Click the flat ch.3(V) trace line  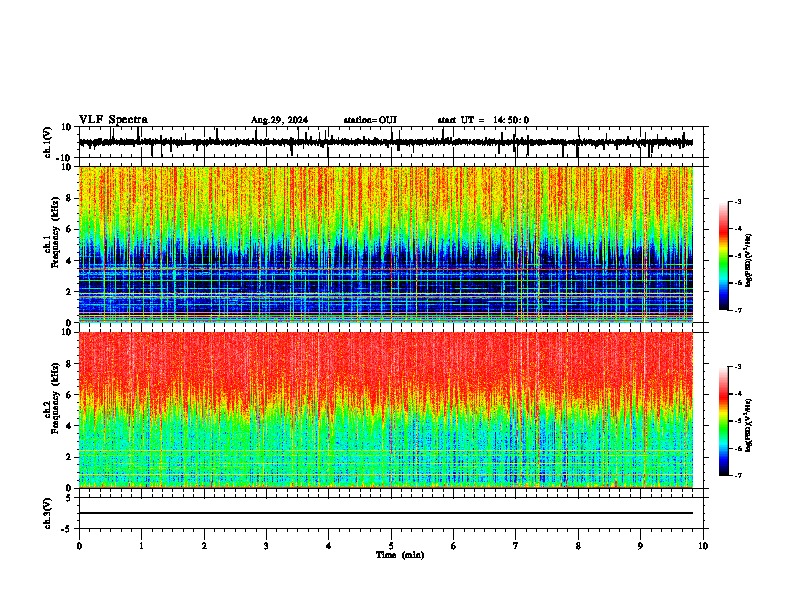tap(386, 513)
